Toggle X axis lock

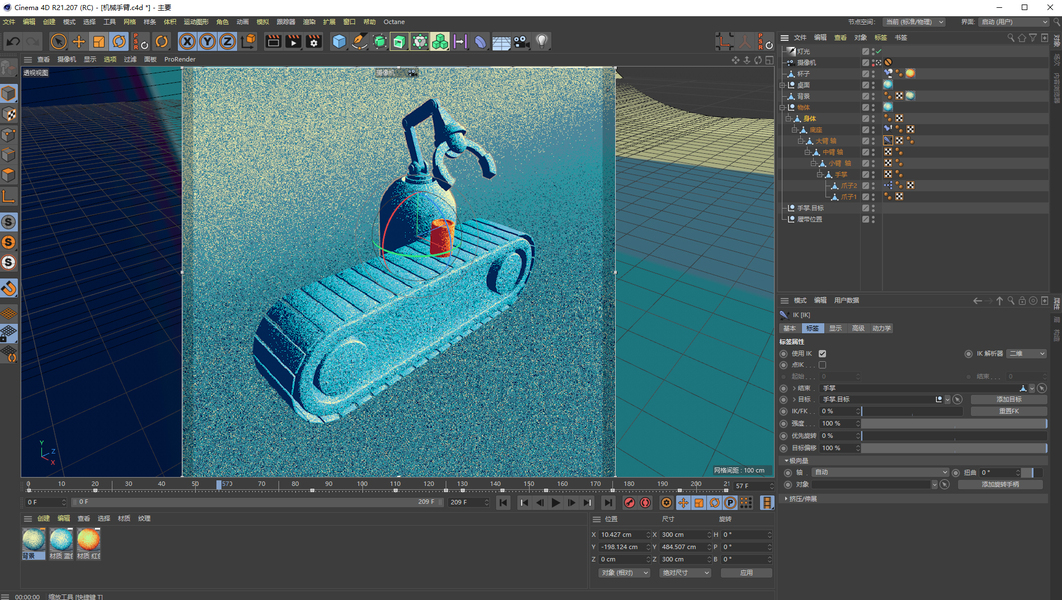pyautogui.click(x=188, y=41)
